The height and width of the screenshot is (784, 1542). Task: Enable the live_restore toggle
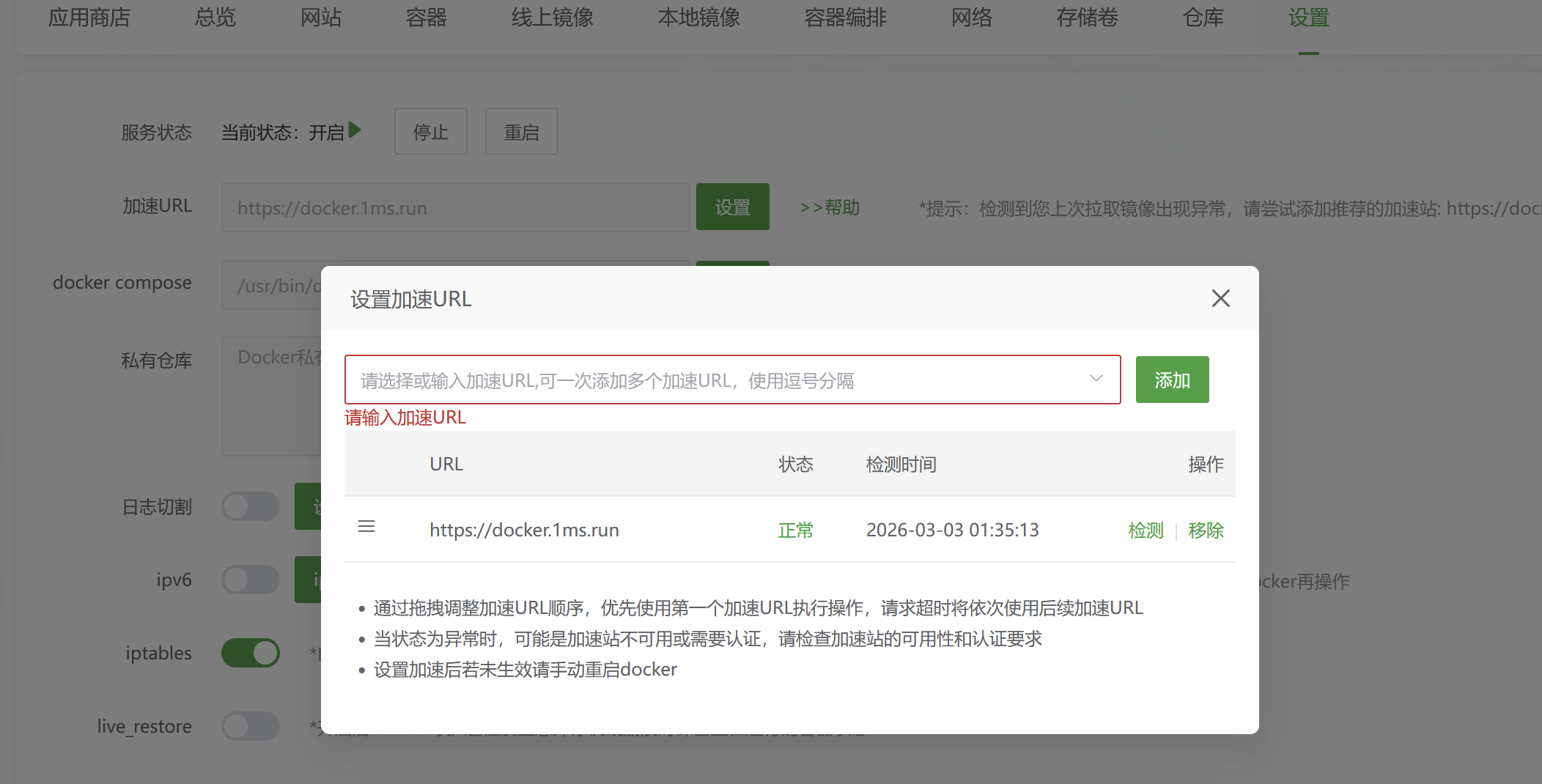click(x=250, y=725)
